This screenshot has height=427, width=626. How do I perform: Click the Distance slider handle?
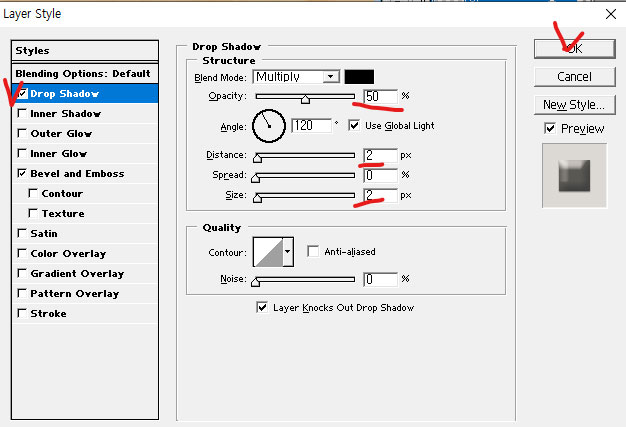click(258, 158)
